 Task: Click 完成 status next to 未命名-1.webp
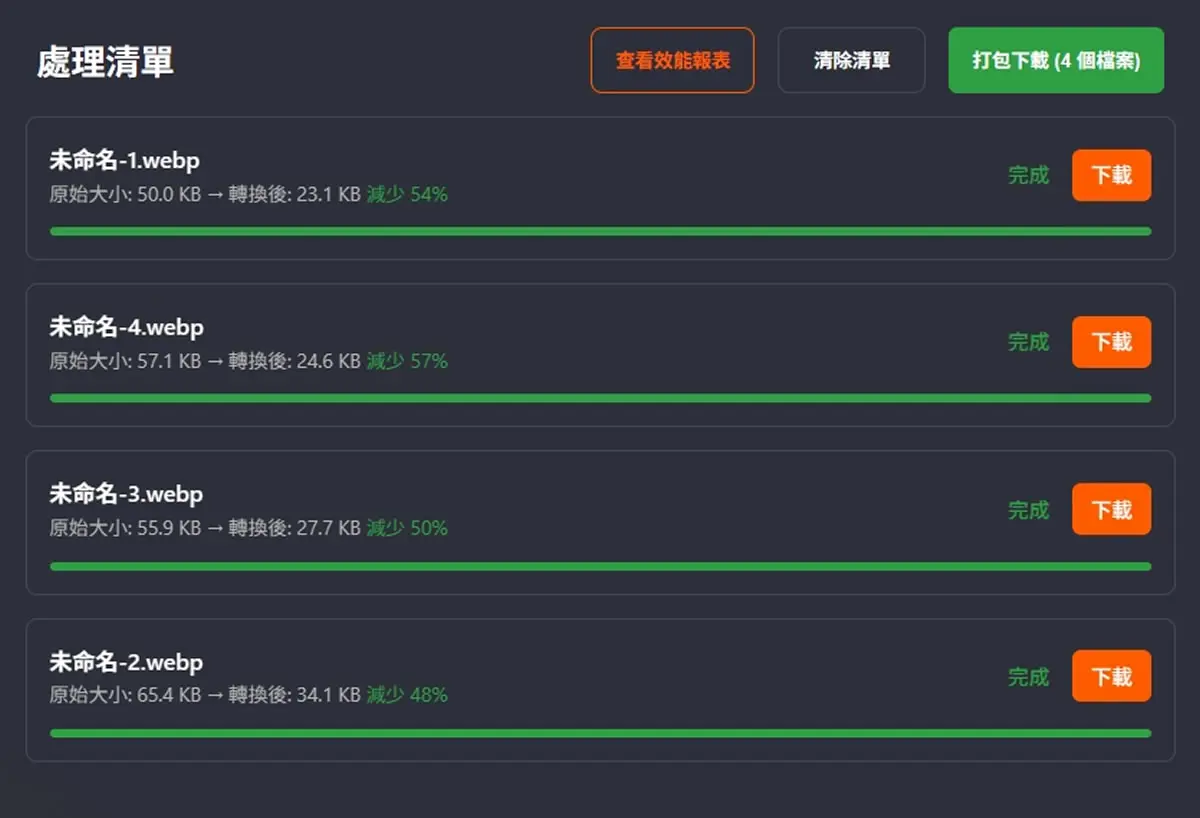[x=1028, y=175]
